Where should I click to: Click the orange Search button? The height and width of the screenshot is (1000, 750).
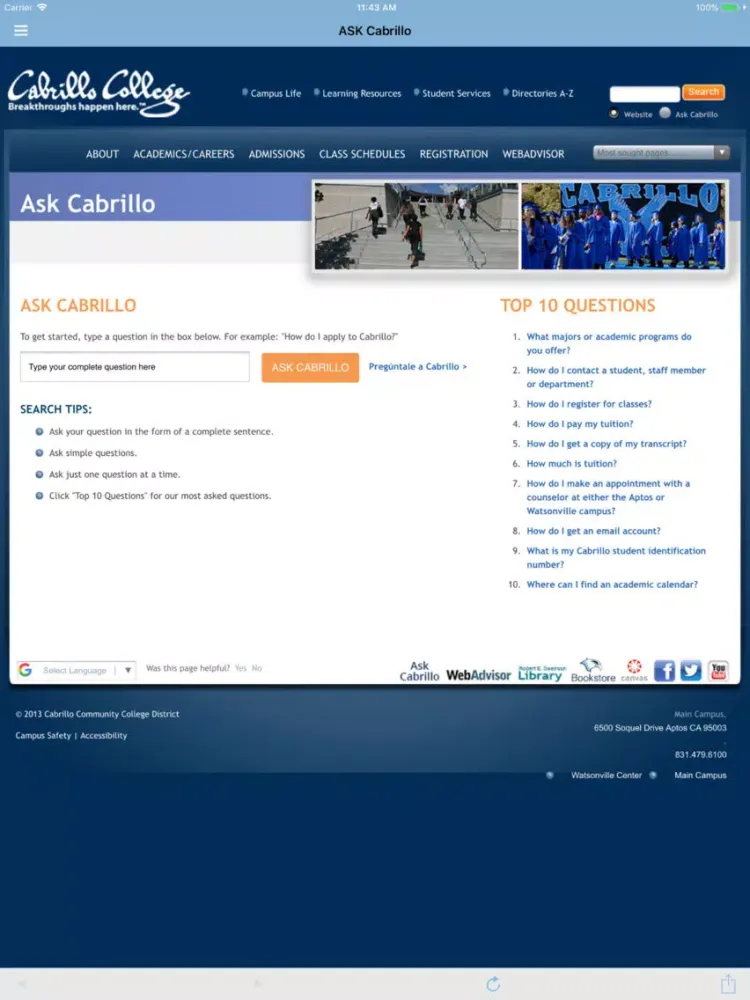coord(703,92)
